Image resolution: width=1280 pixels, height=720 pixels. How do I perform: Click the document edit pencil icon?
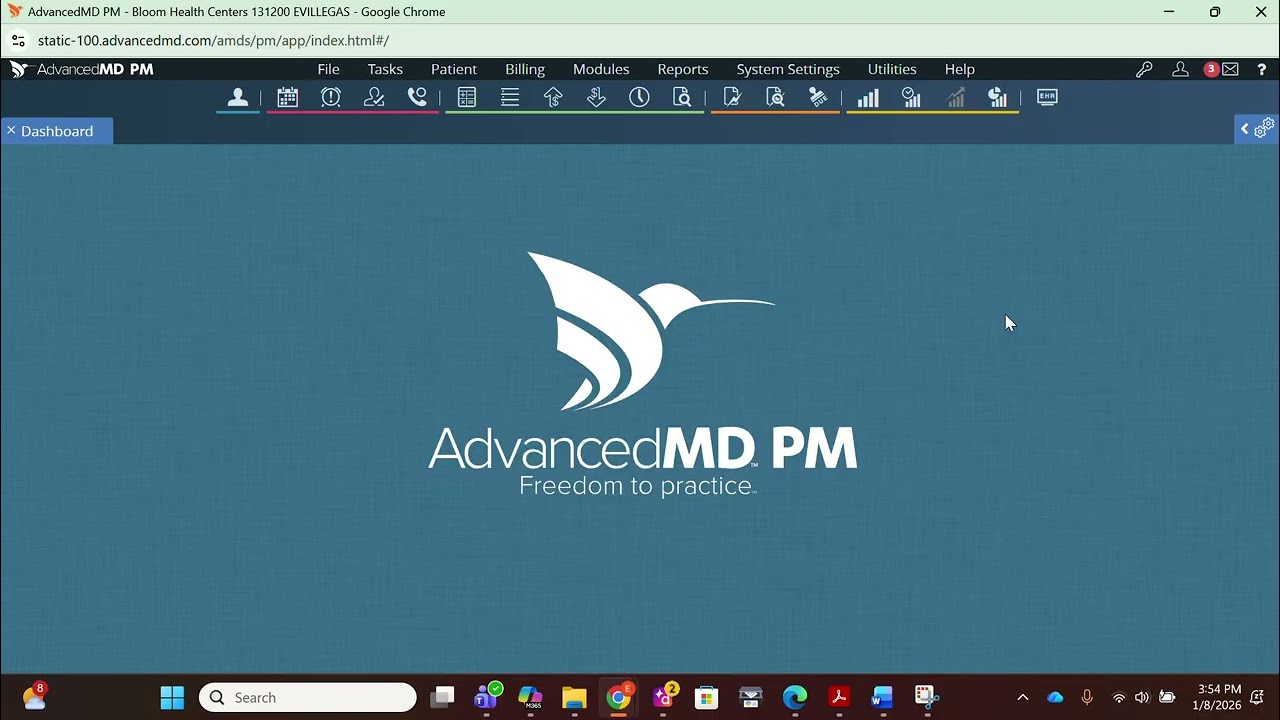point(732,97)
